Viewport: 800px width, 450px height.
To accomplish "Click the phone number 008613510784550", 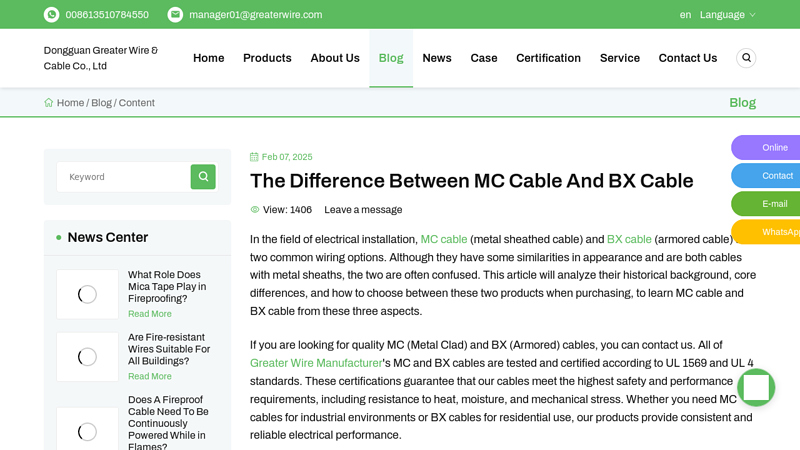I will point(107,15).
